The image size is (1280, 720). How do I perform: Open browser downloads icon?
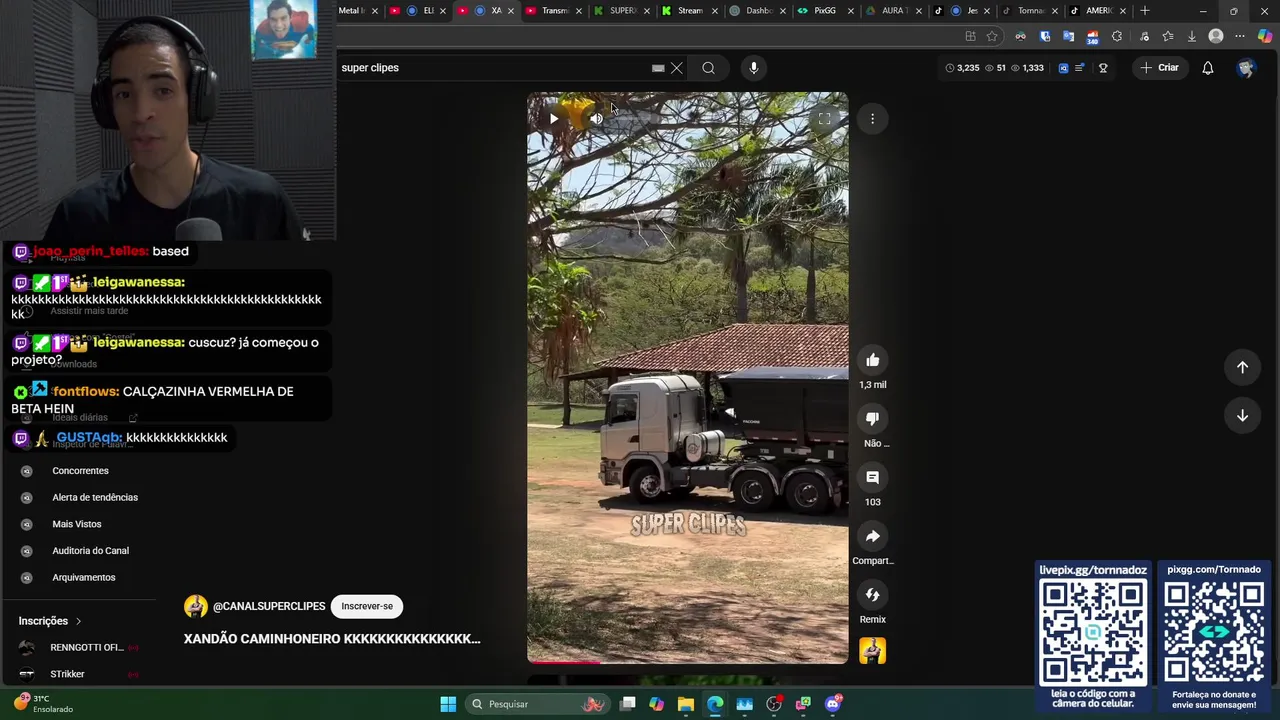click(x=1191, y=36)
